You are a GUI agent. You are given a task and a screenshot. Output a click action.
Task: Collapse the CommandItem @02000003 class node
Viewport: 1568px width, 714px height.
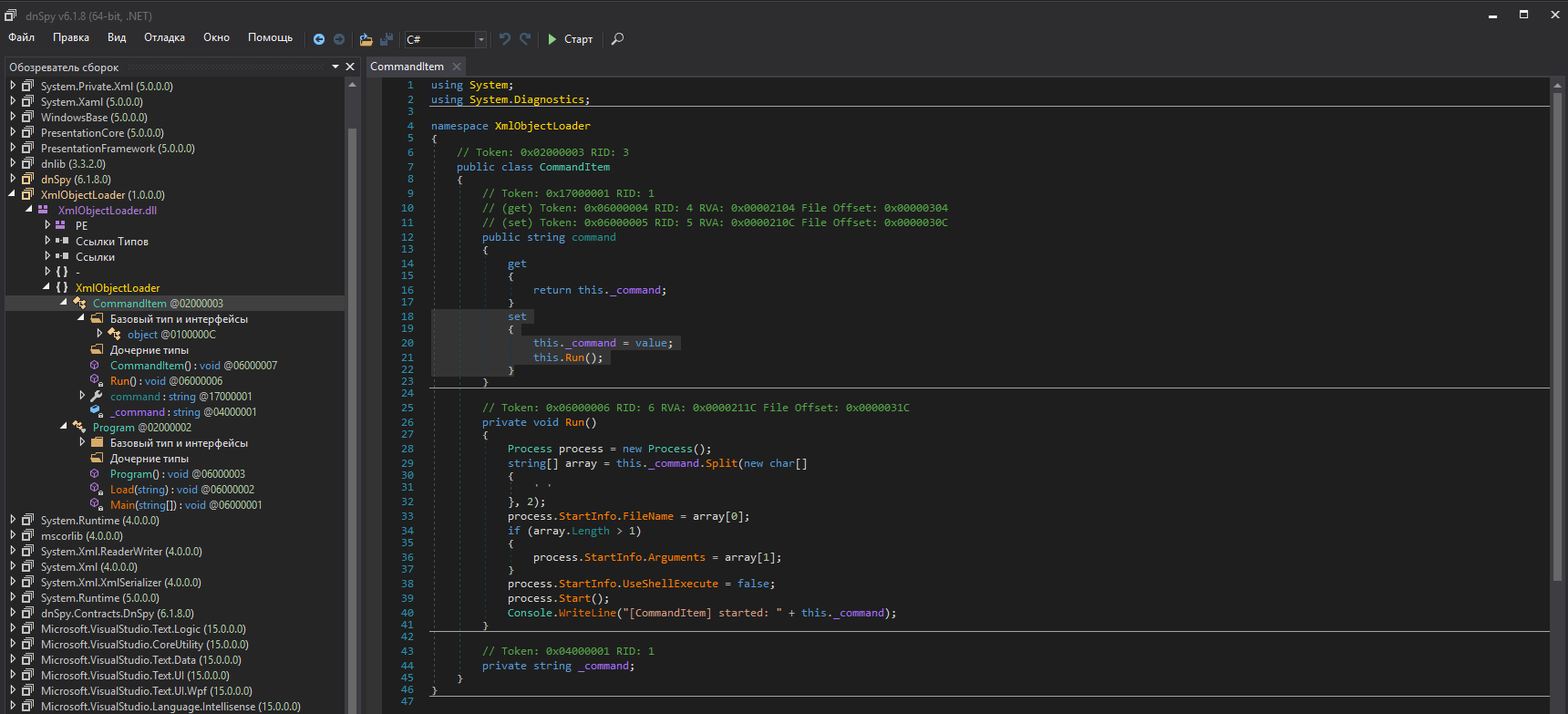[64, 303]
